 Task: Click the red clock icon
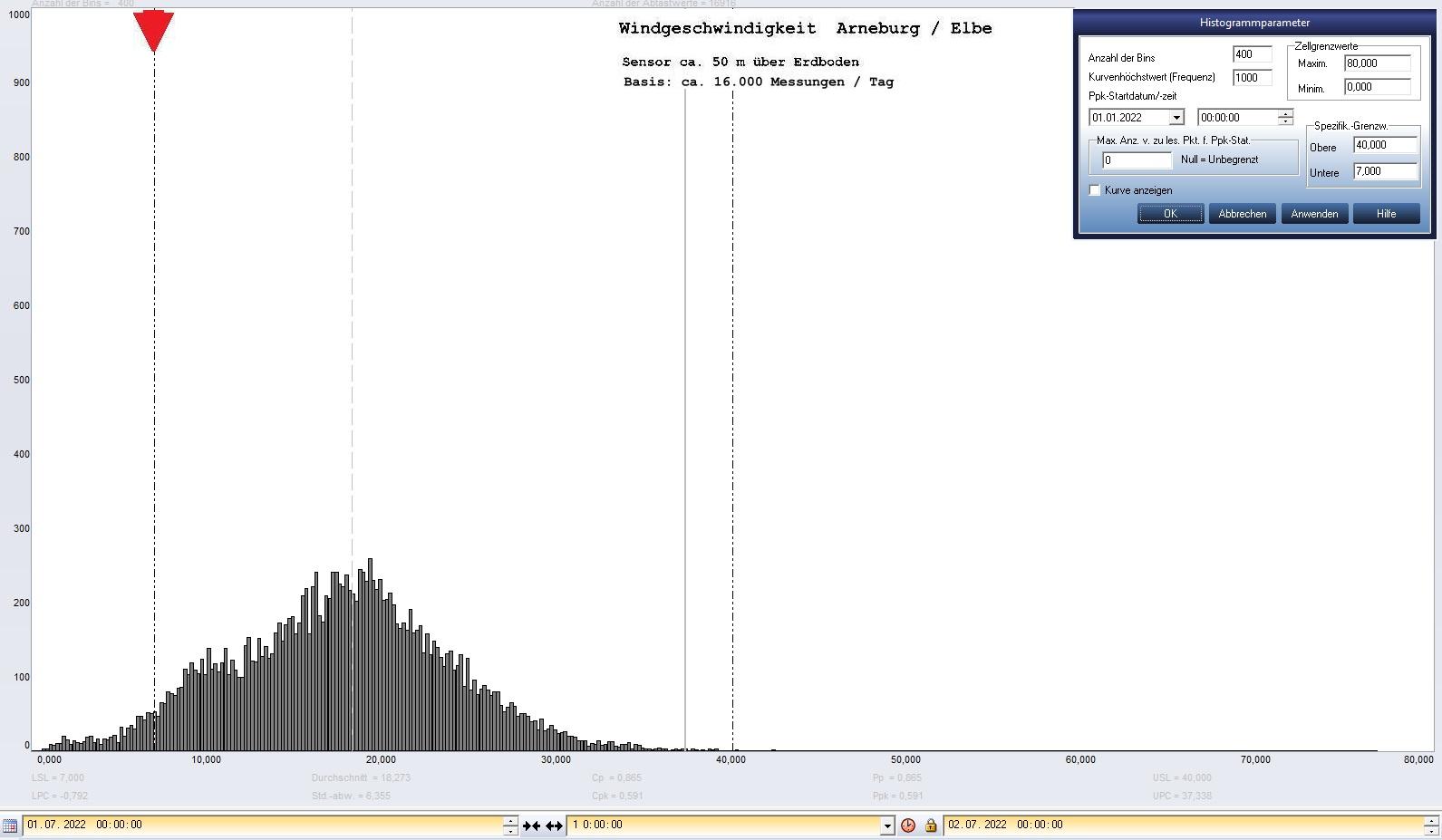[908, 826]
